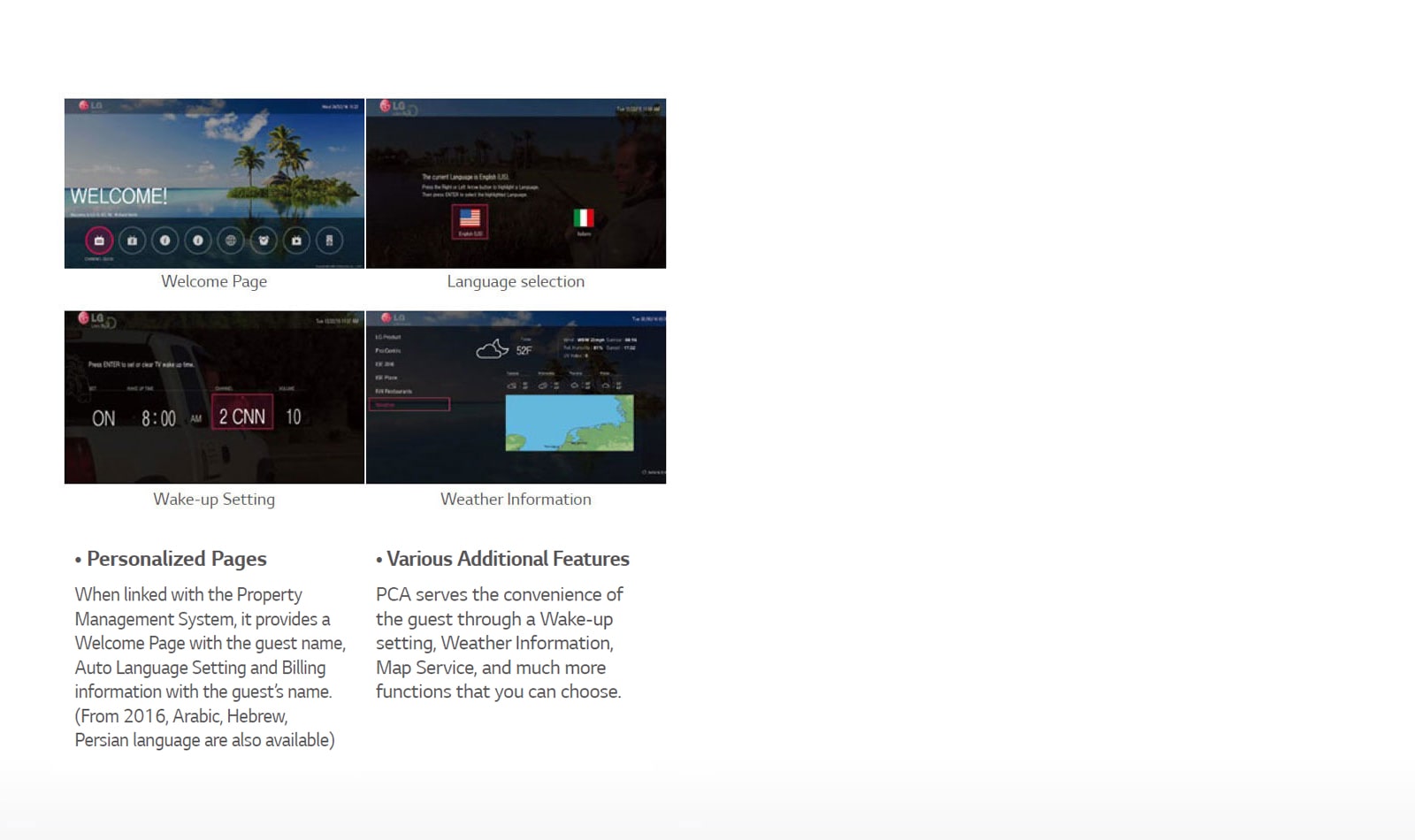Click the LG logo on Welcome screen
The image size is (1415, 840).
[90, 105]
